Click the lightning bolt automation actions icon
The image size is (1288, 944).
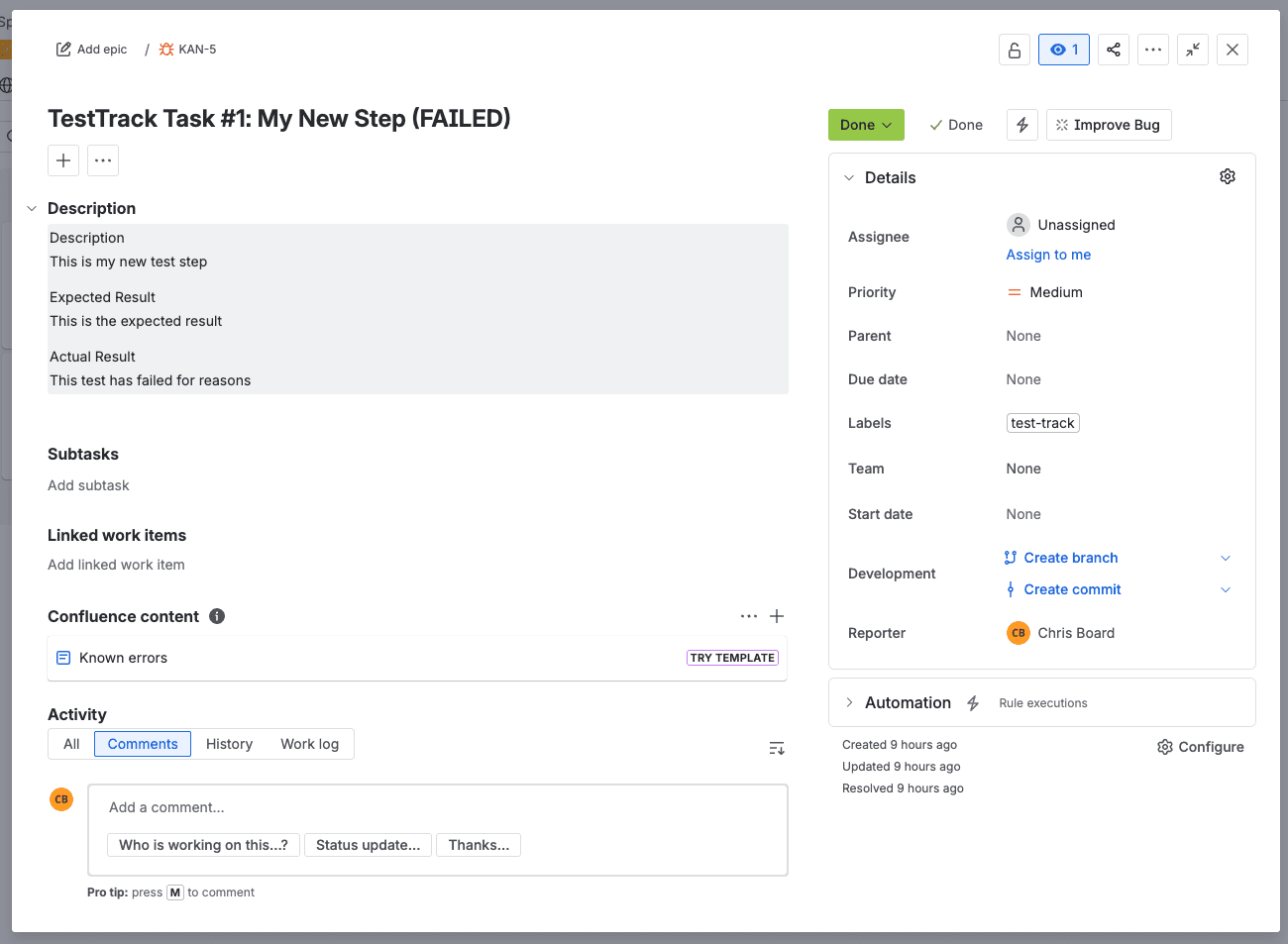coord(1022,125)
